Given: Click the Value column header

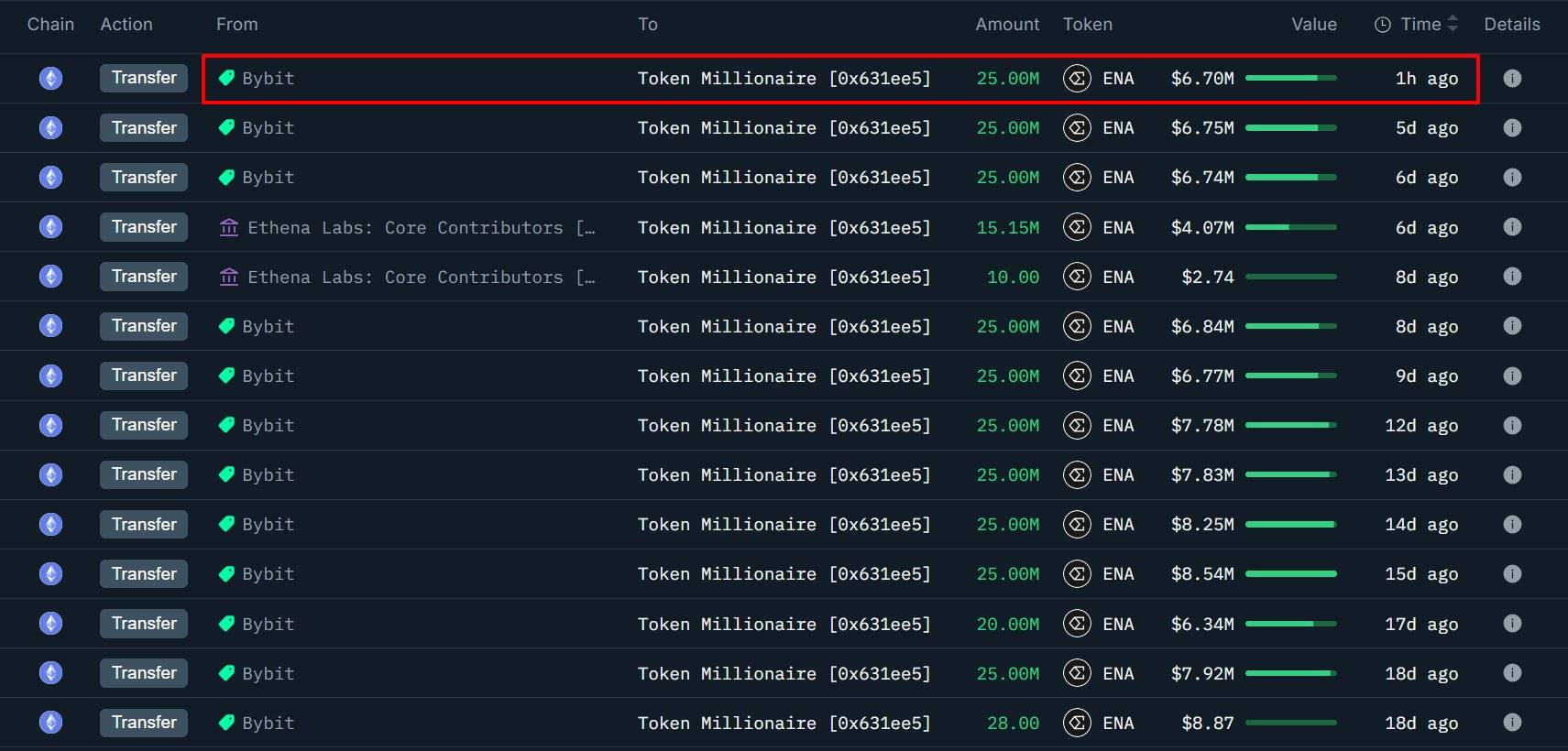Looking at the screenshot, I should point(1313,25).
